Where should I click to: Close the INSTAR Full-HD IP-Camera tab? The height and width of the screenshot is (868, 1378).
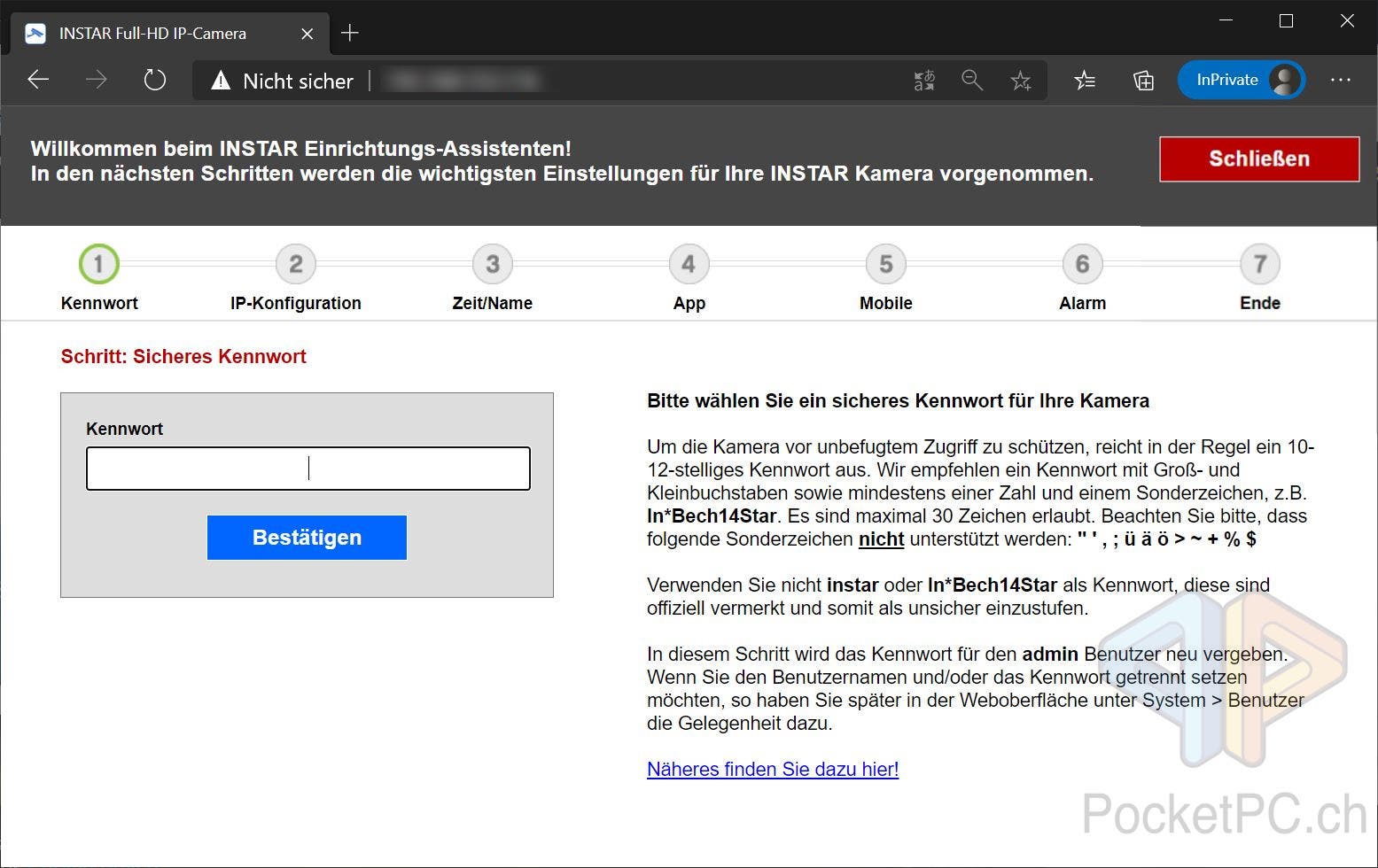pos(307,34)
